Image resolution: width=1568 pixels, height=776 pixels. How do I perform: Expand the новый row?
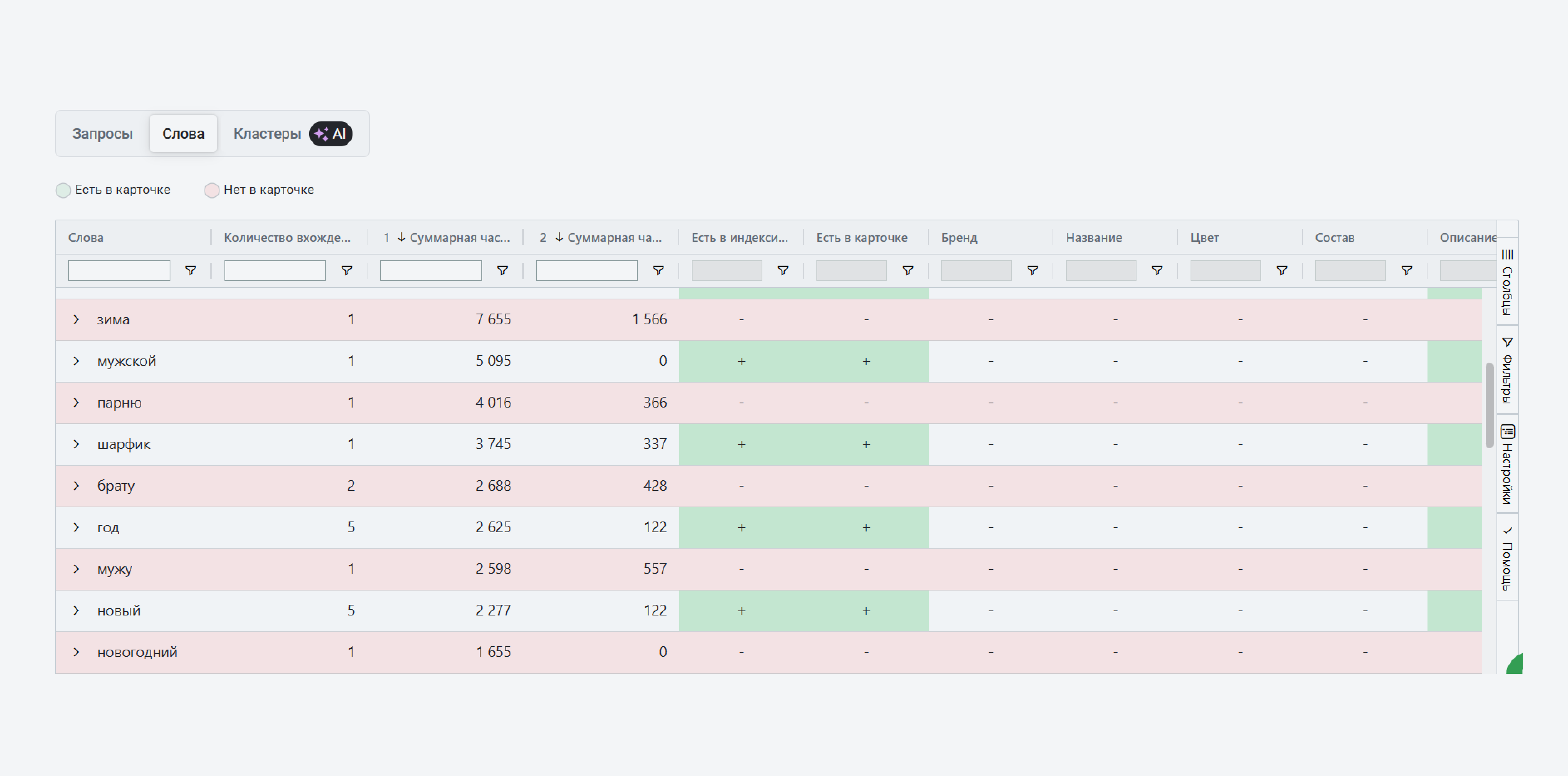coord(76,610)
